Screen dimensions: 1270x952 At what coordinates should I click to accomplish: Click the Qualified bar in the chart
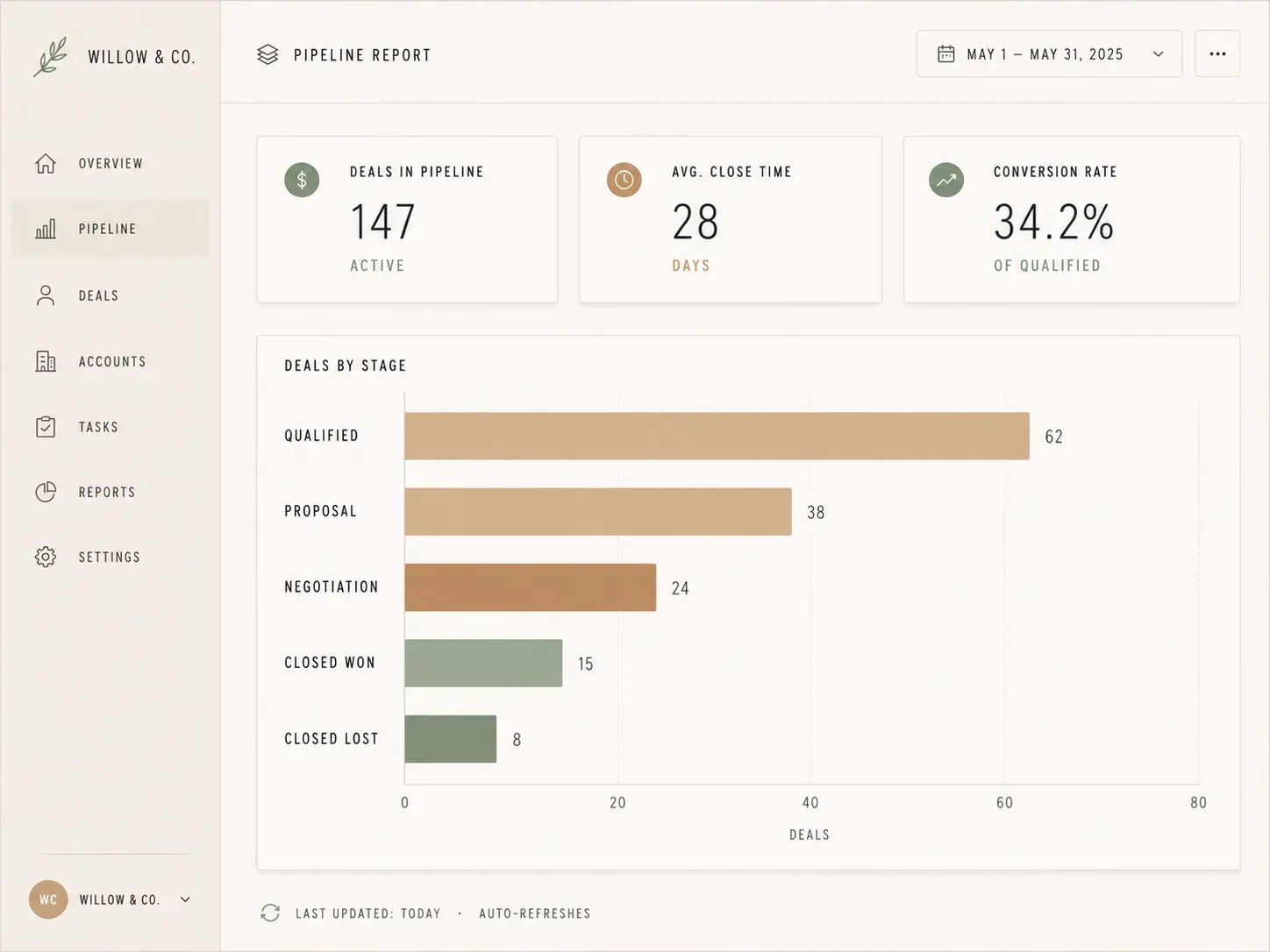pyautogui.click(x=717, y=436)
